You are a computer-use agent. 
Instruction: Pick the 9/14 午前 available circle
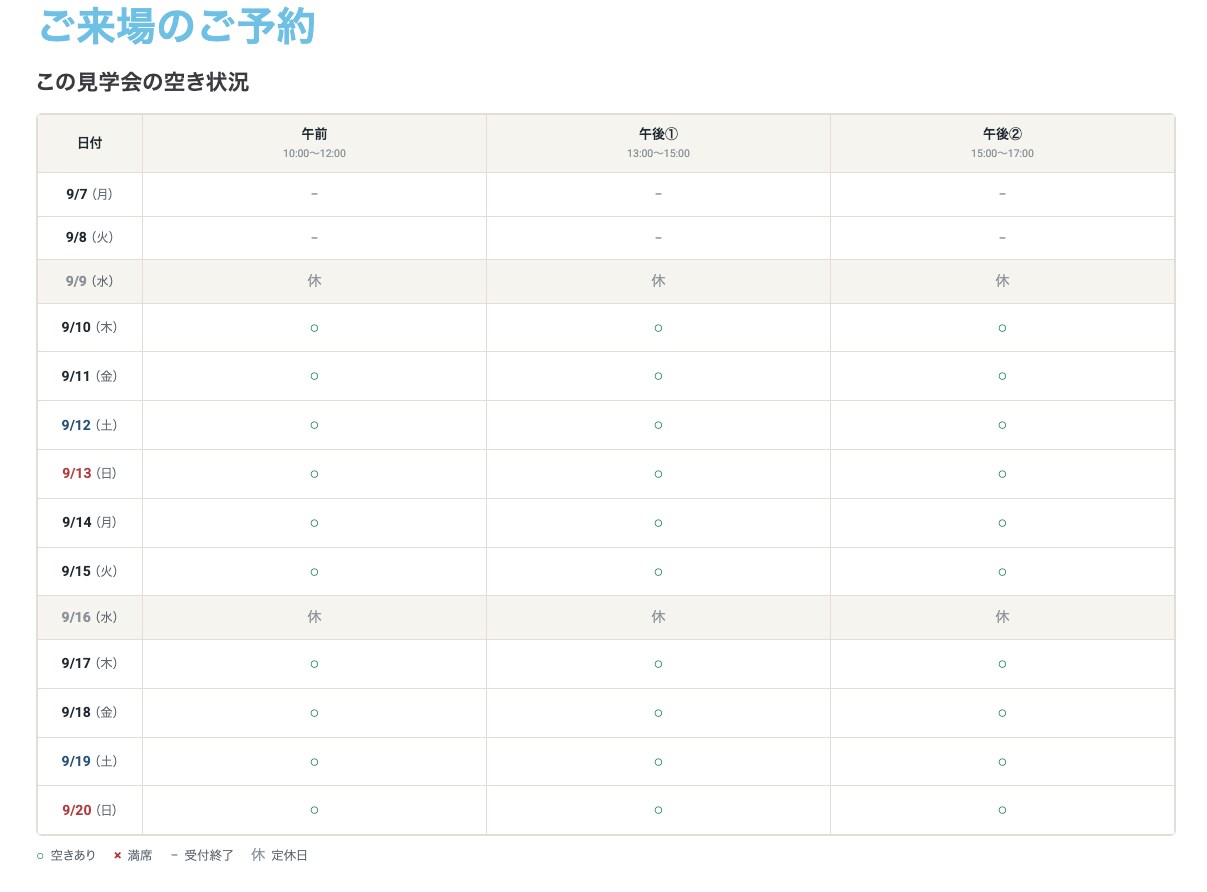tap(314, 523)
